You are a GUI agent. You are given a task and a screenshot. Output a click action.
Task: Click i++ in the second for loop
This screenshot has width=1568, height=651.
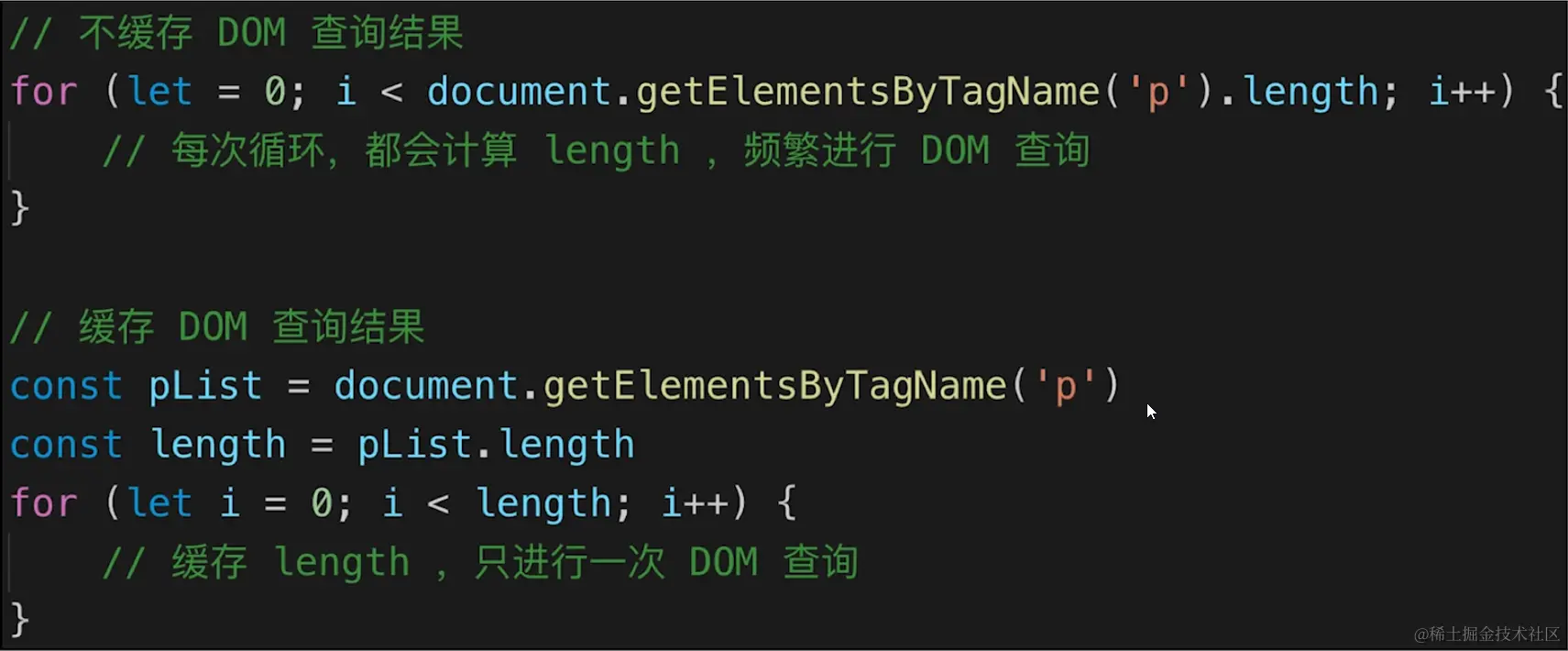coord(695,503)
